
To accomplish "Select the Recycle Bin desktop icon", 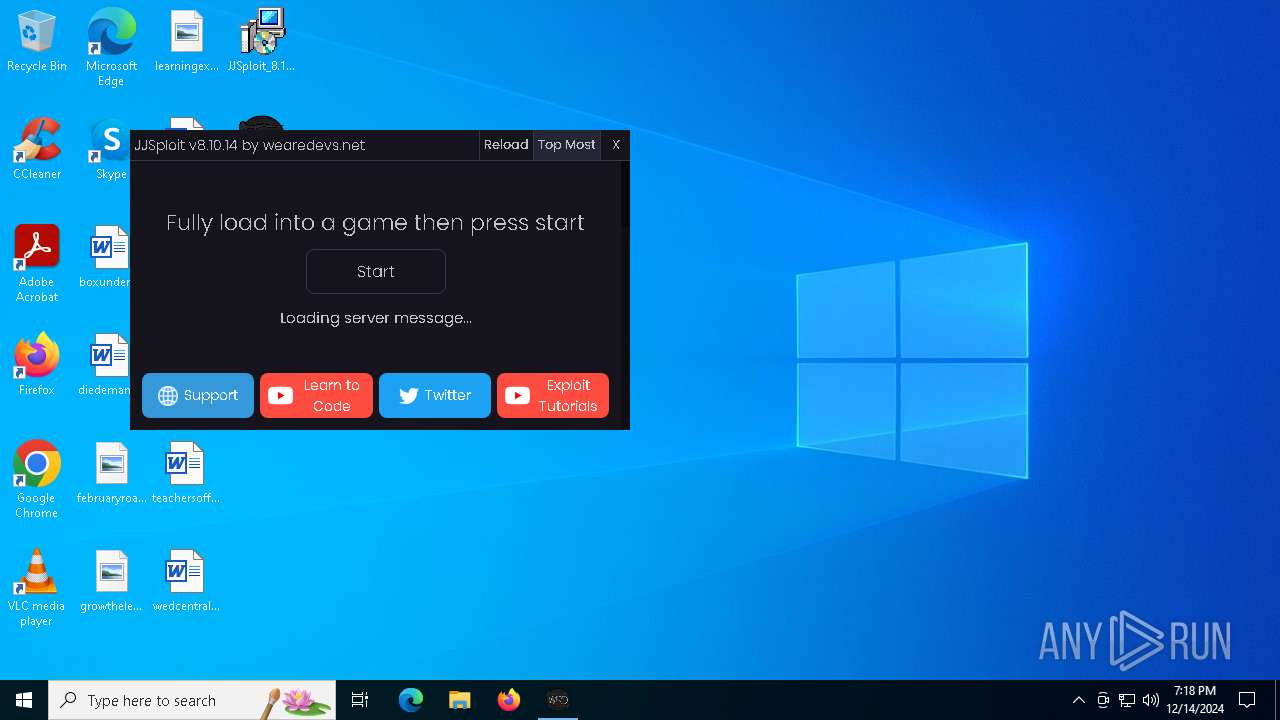I will pos(37,42).
